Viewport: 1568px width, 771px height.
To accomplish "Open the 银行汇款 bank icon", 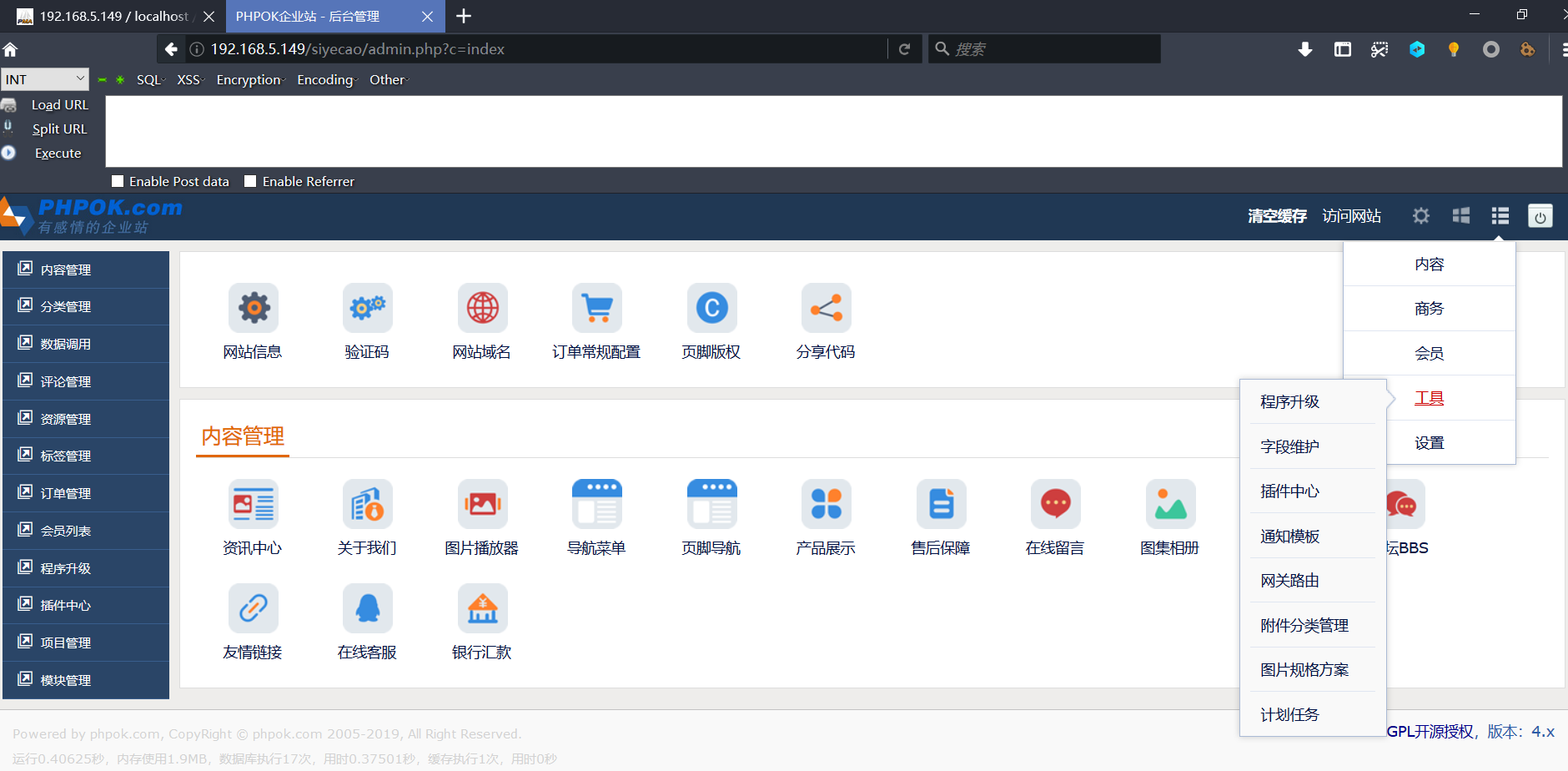I will (483, 608).
